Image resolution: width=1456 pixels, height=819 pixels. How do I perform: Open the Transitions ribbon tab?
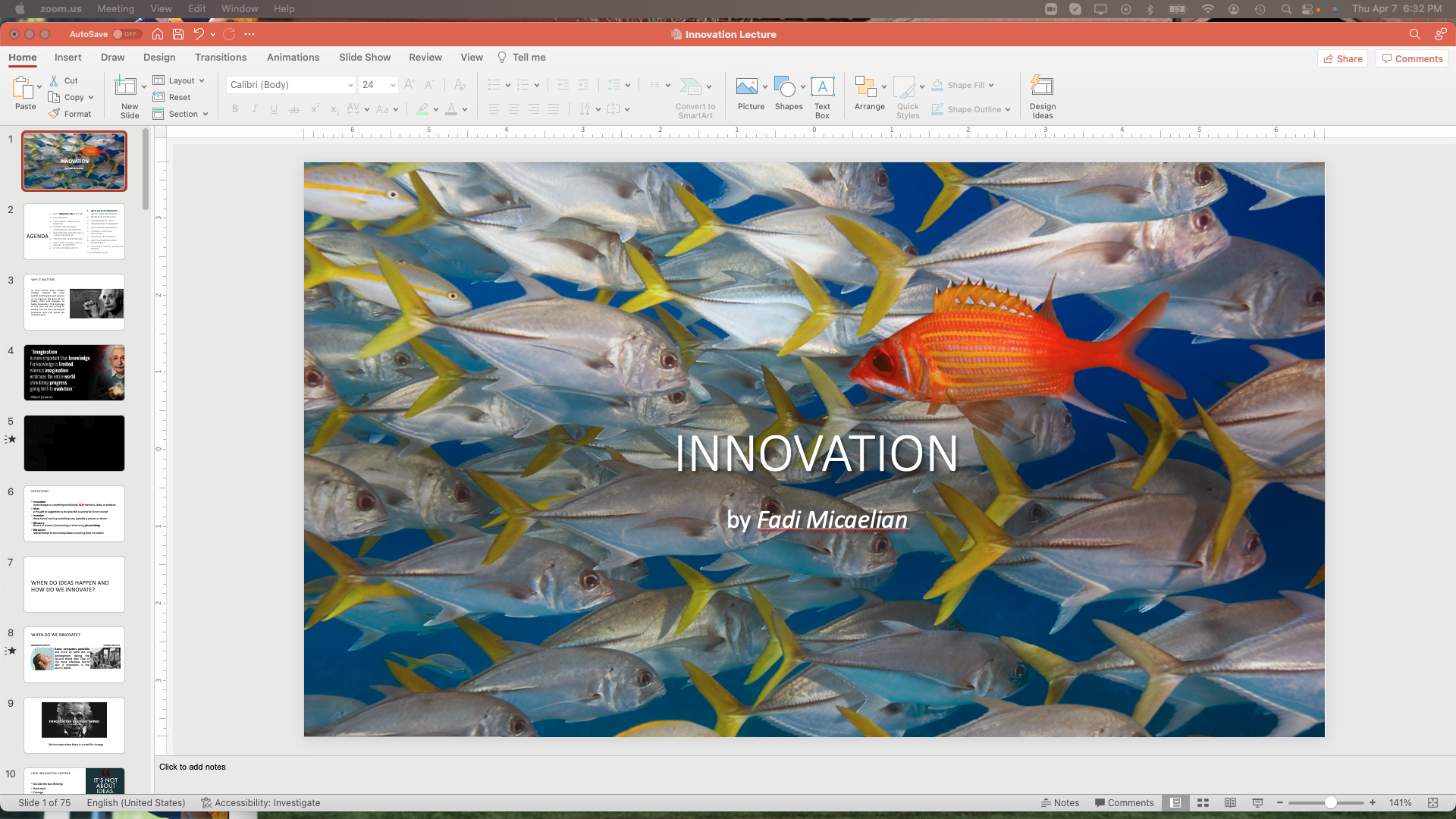pyautogui.click(x=220, y=58)
